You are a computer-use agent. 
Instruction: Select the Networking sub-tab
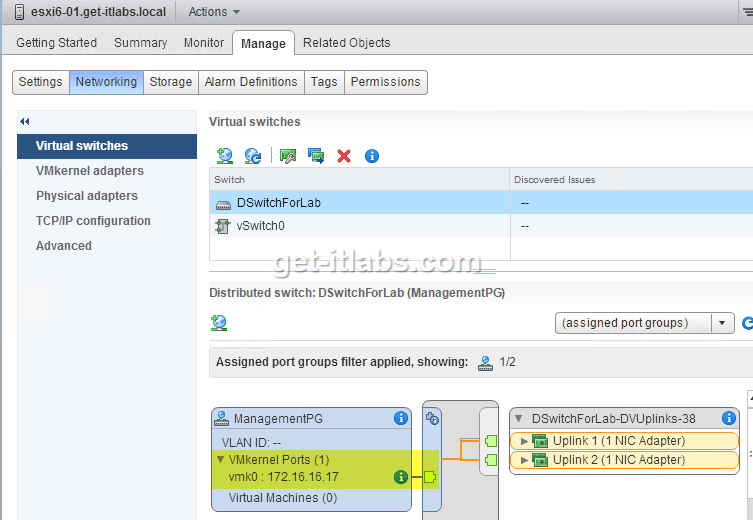click(x=106, y=82)
